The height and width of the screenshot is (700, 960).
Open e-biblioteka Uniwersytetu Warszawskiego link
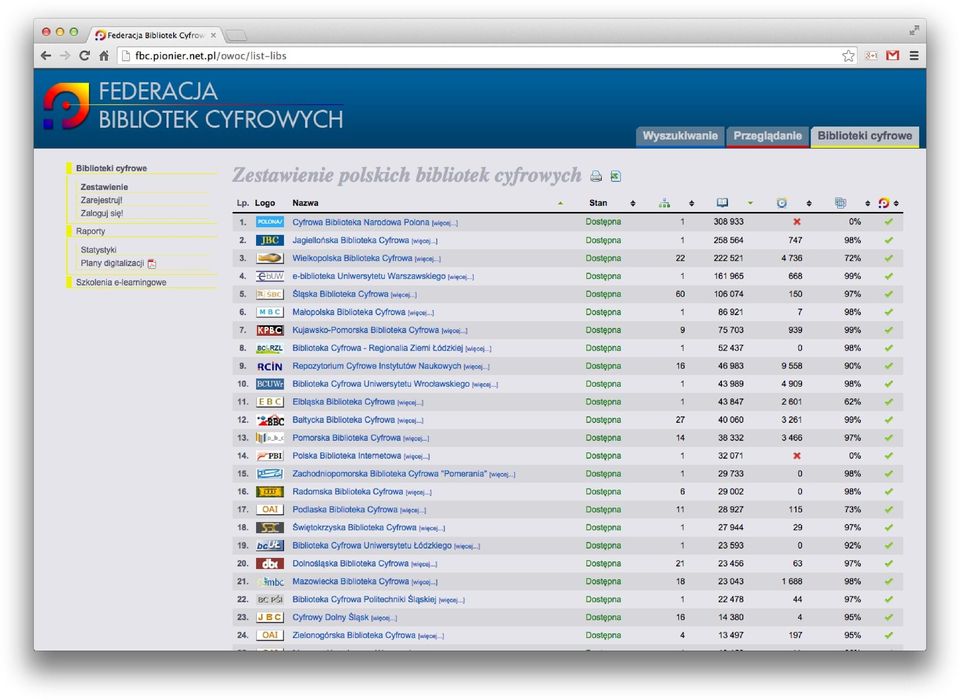(x=369, y=276)
